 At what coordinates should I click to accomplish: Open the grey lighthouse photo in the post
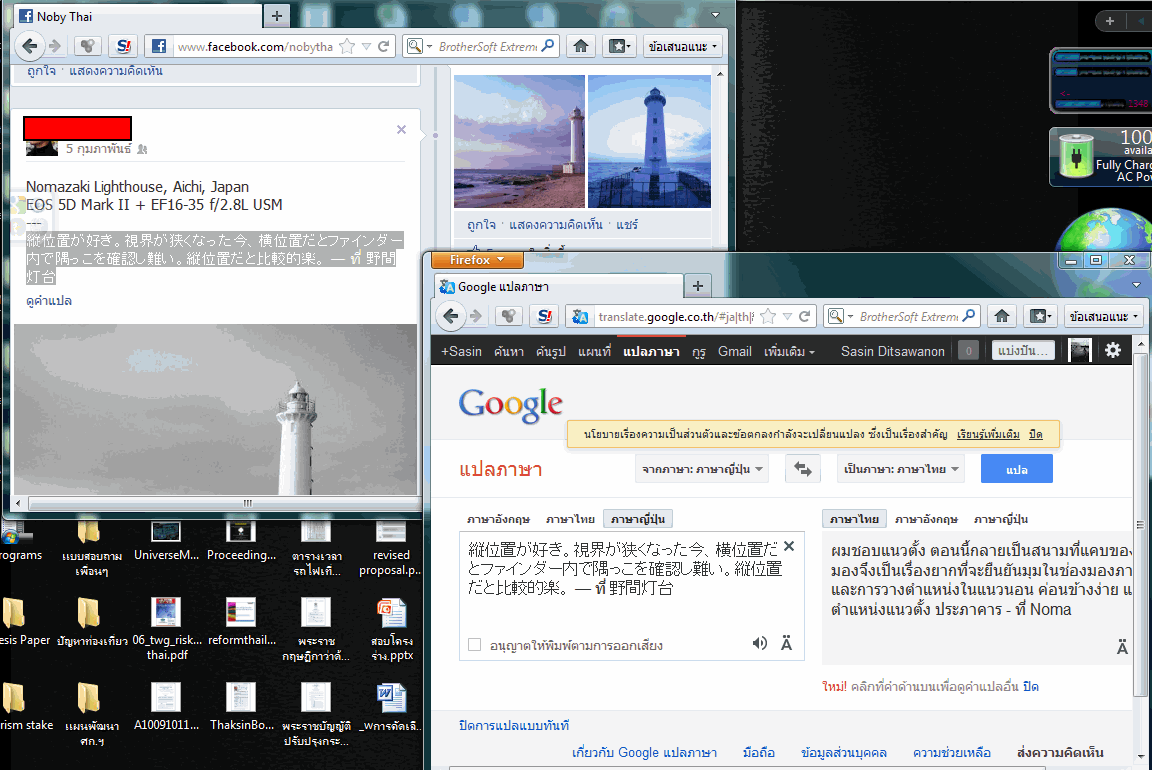pos(215,409)
